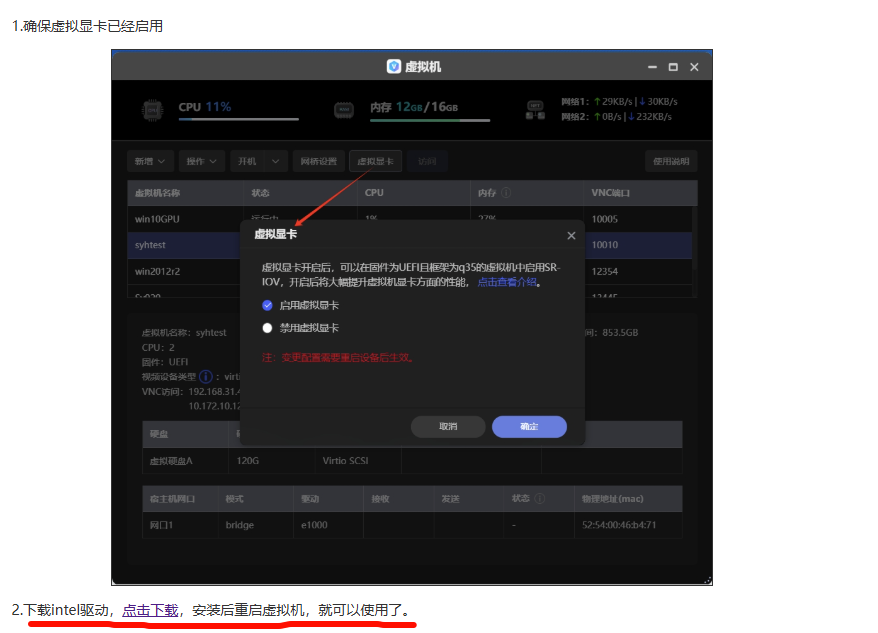Click VNC port 12354
Viewport: 878px width, 633px height.
coord(605,272)
